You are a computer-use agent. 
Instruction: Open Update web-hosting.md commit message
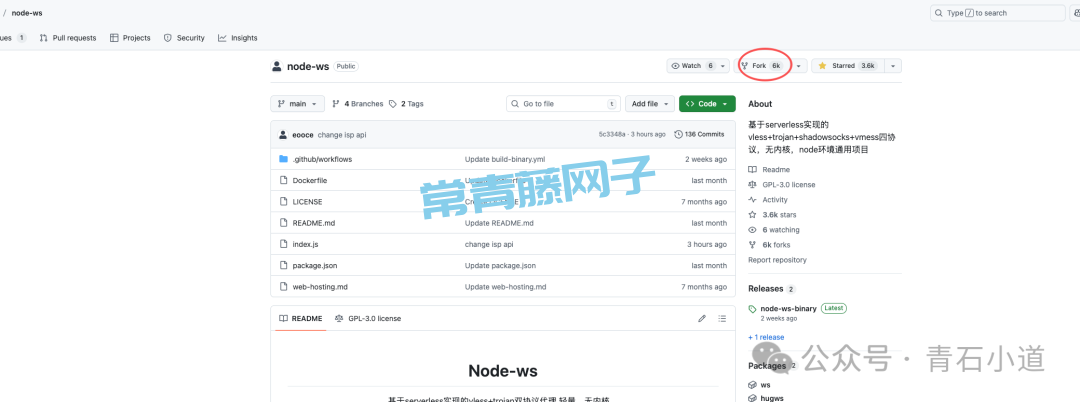click(x=506, y=287)
